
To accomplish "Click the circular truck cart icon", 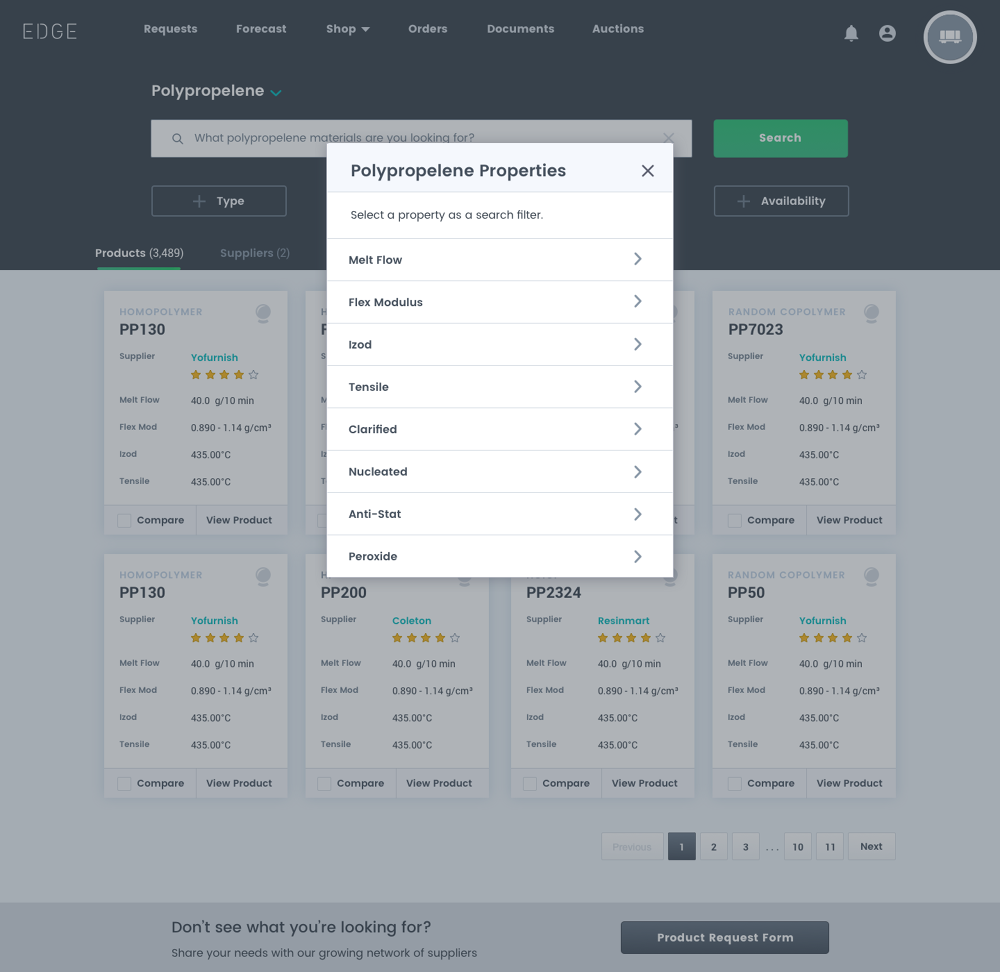I will (949, 37).
